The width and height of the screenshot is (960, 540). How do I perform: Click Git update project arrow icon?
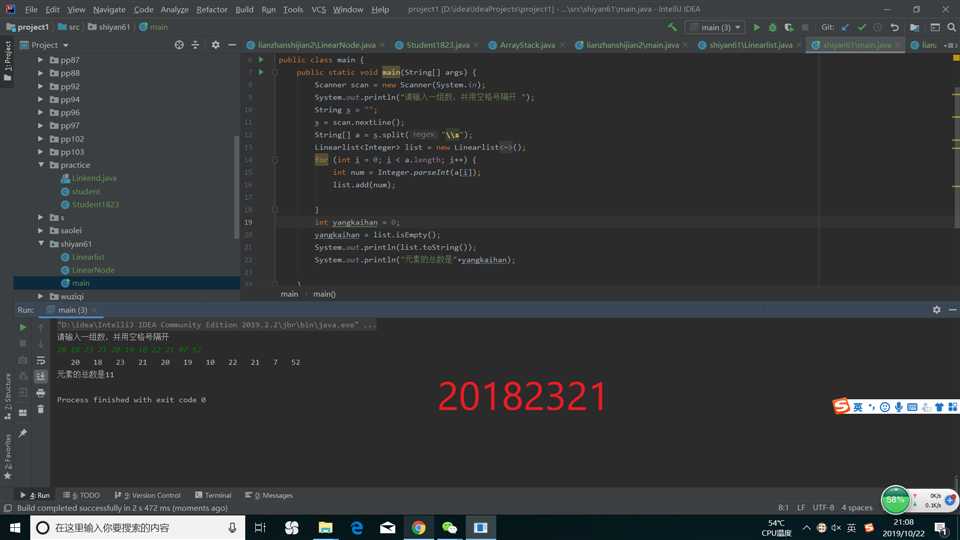pos(846,27)
